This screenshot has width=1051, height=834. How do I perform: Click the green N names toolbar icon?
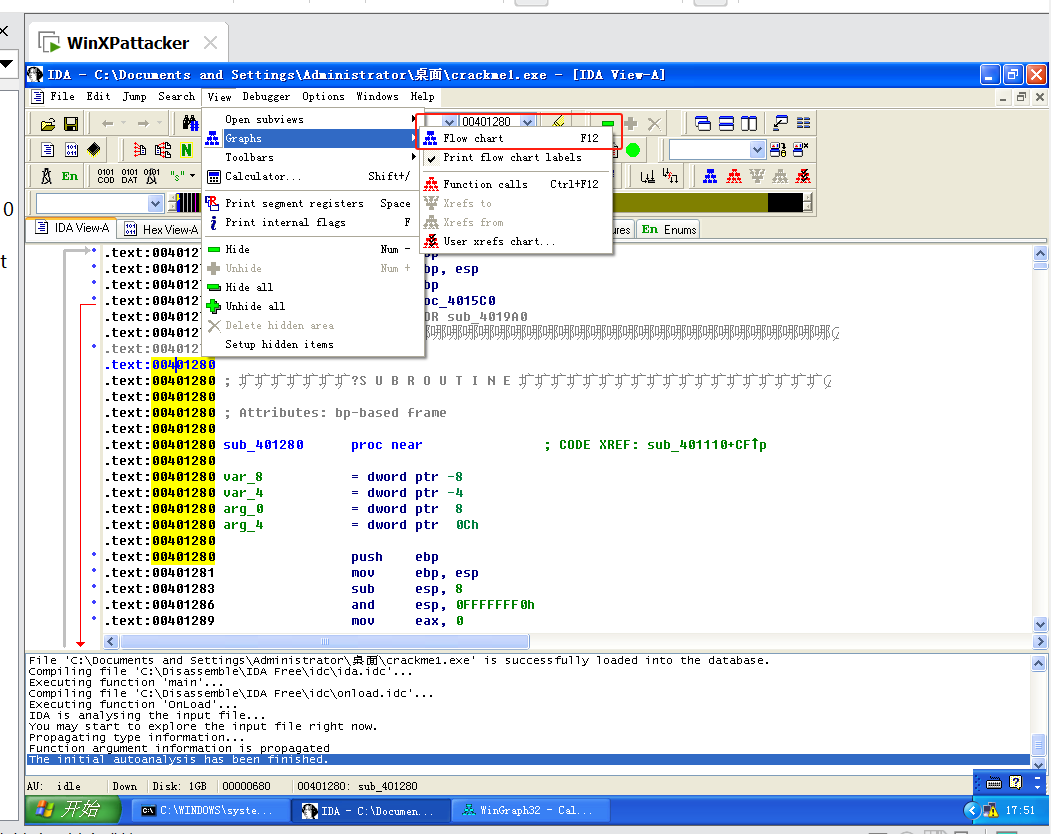(186, 150)
